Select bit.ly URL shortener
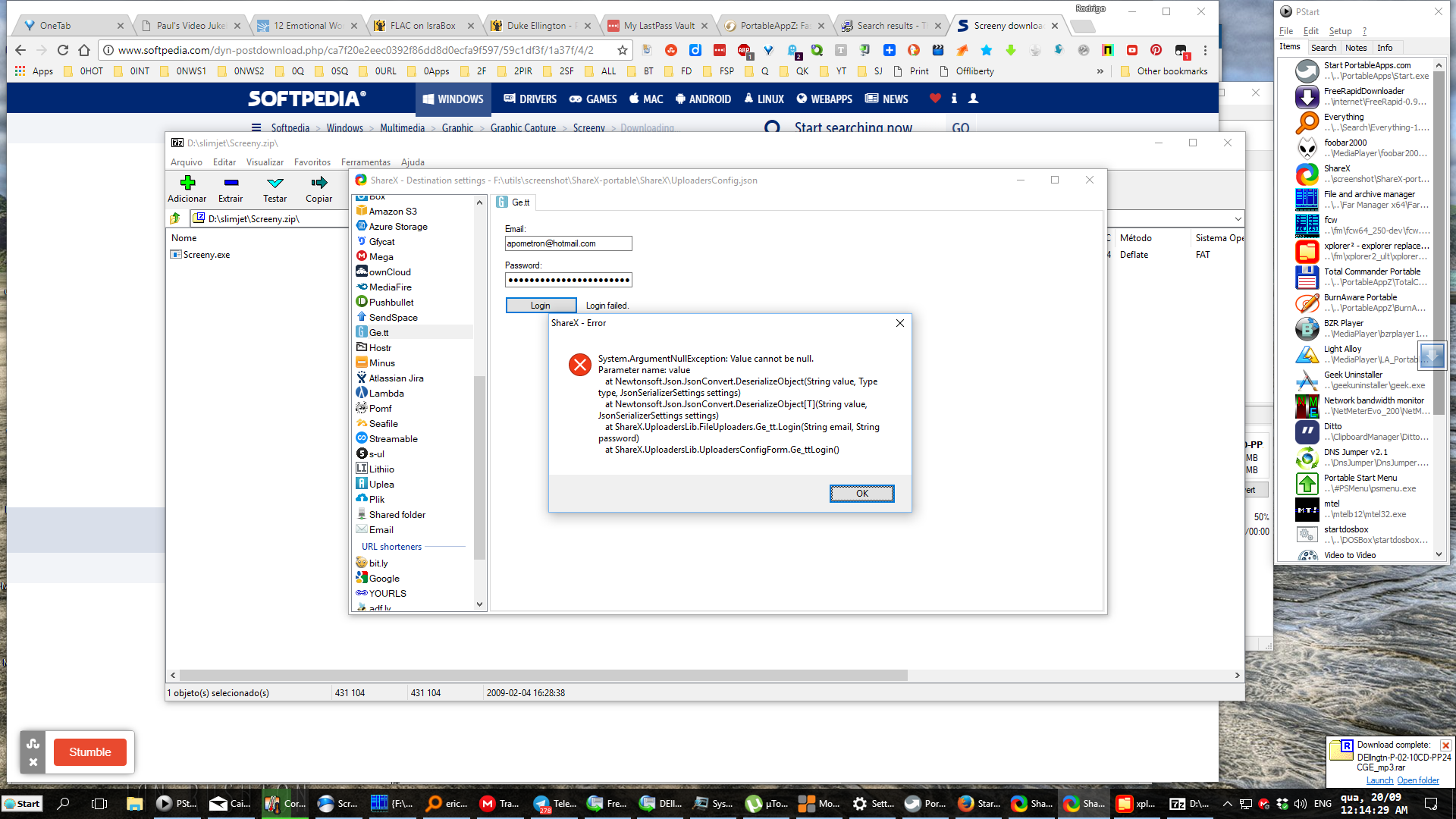Screen dimensions: 1456x819 [x=378, y=563]
